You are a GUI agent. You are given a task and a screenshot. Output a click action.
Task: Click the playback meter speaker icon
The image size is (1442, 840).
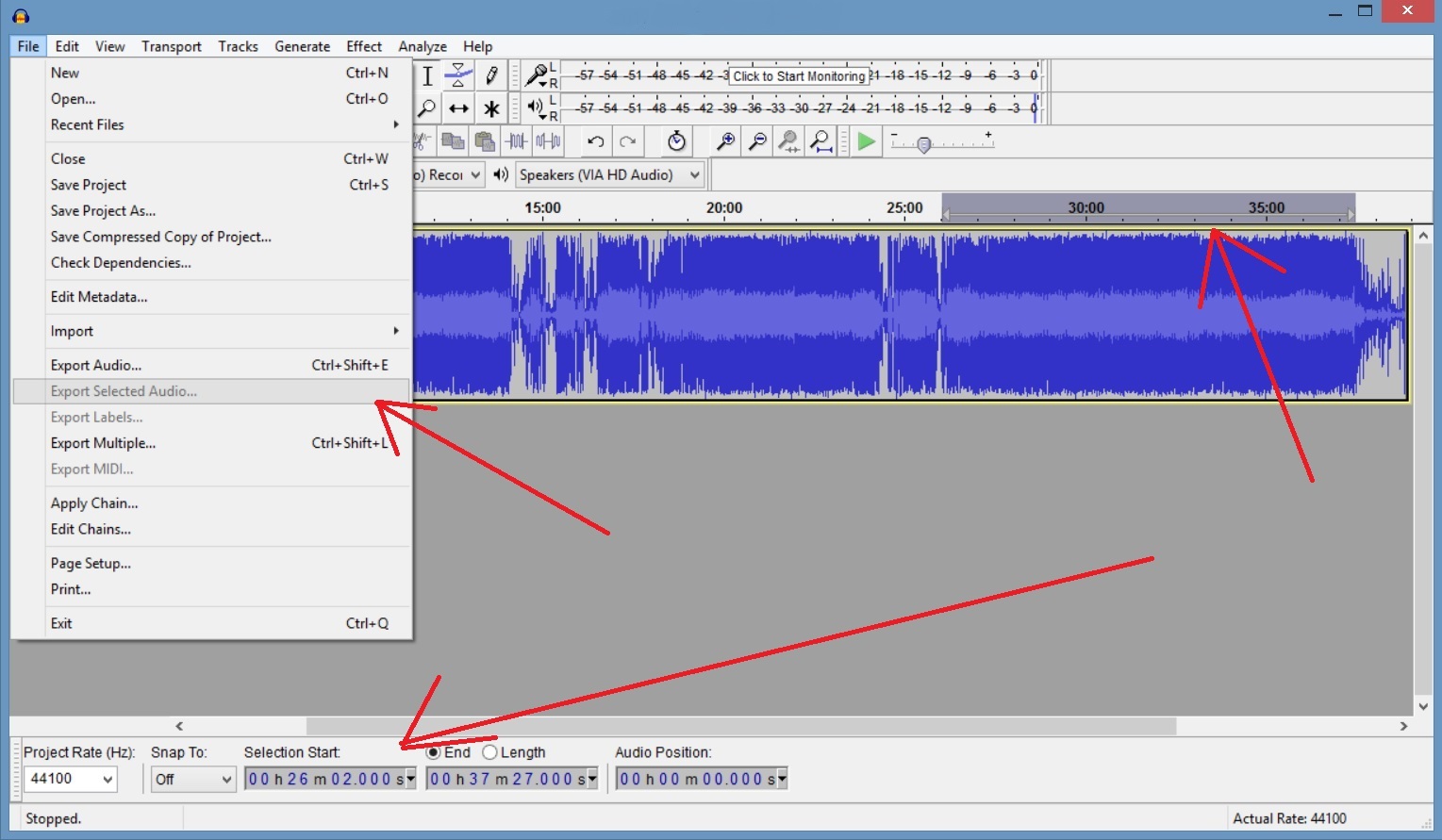coord(536,107)
